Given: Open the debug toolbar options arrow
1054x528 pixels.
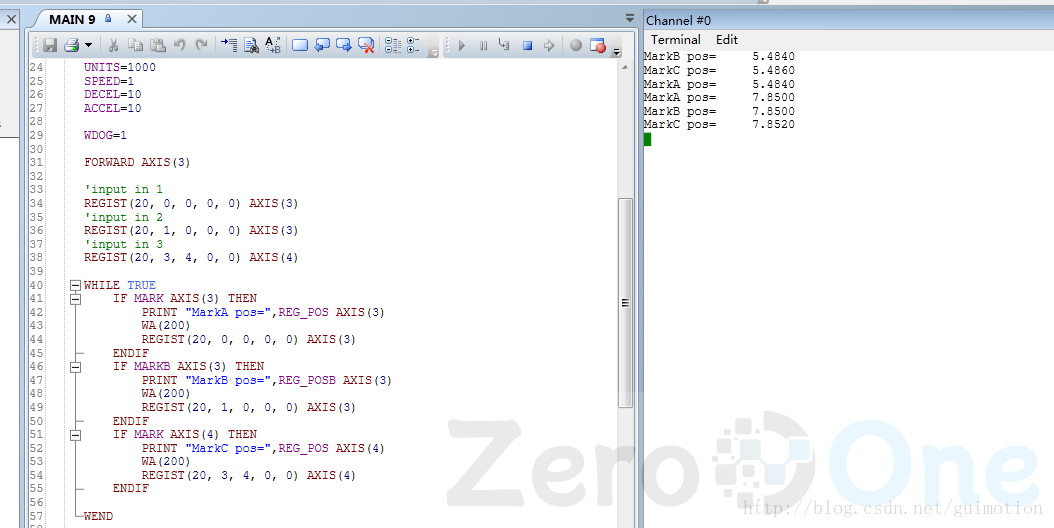Looking at the screenshot, I should click(616, 51).
